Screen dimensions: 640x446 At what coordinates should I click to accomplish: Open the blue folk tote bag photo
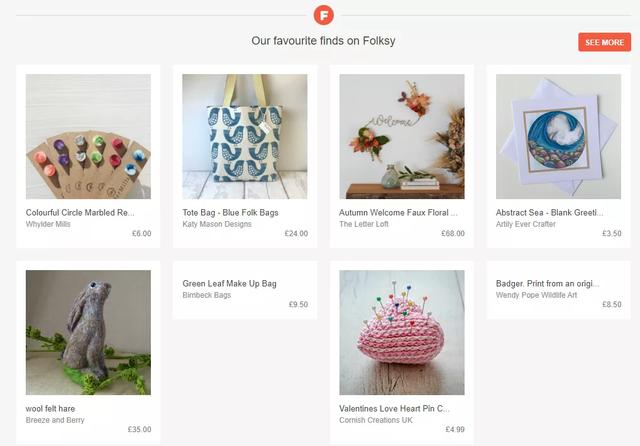pyautogui.click(x=245, y=136)
